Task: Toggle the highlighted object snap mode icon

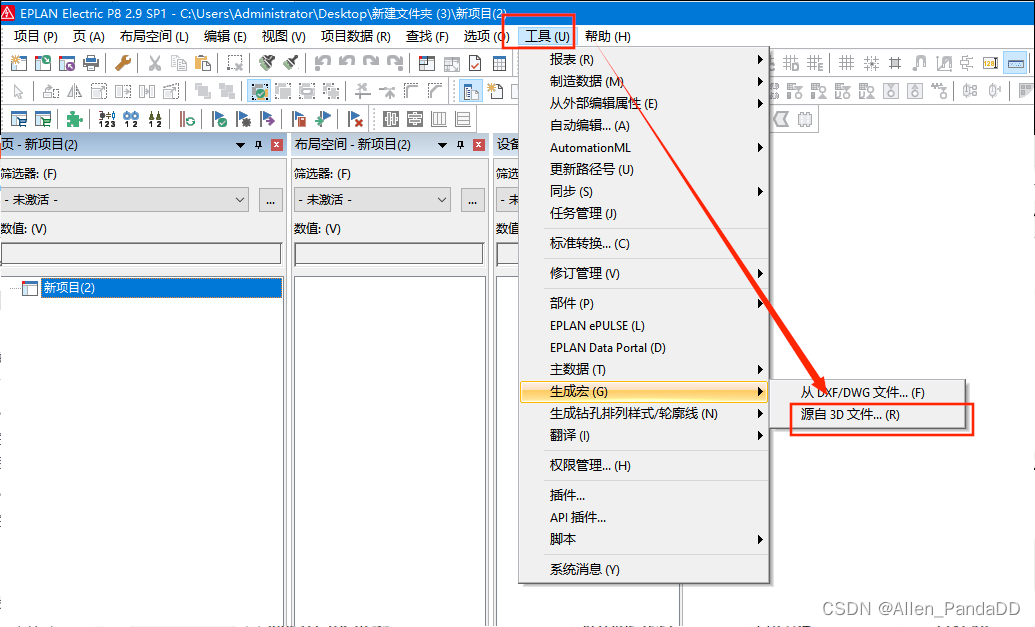Action: 259,91
